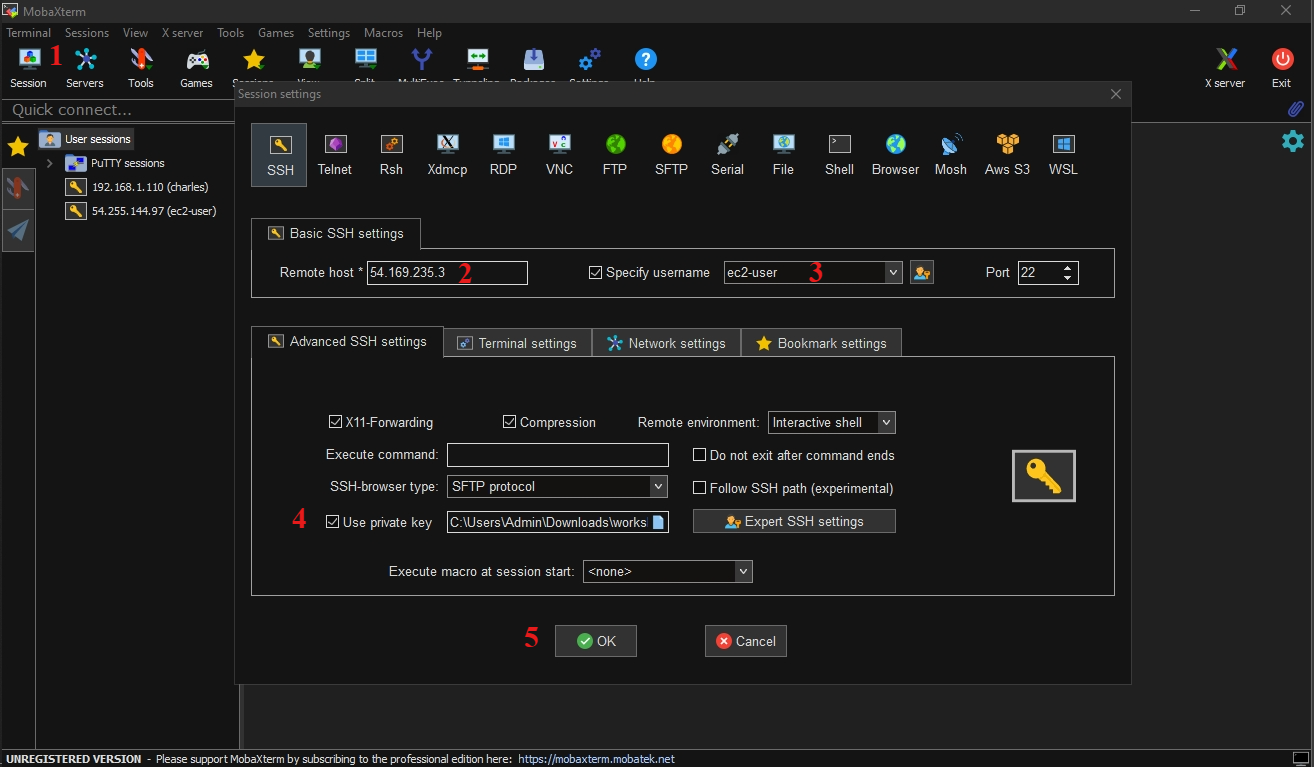Select the RDP session type
The width and height of the screenshot is (1314, 767).
tap(503, 154)
